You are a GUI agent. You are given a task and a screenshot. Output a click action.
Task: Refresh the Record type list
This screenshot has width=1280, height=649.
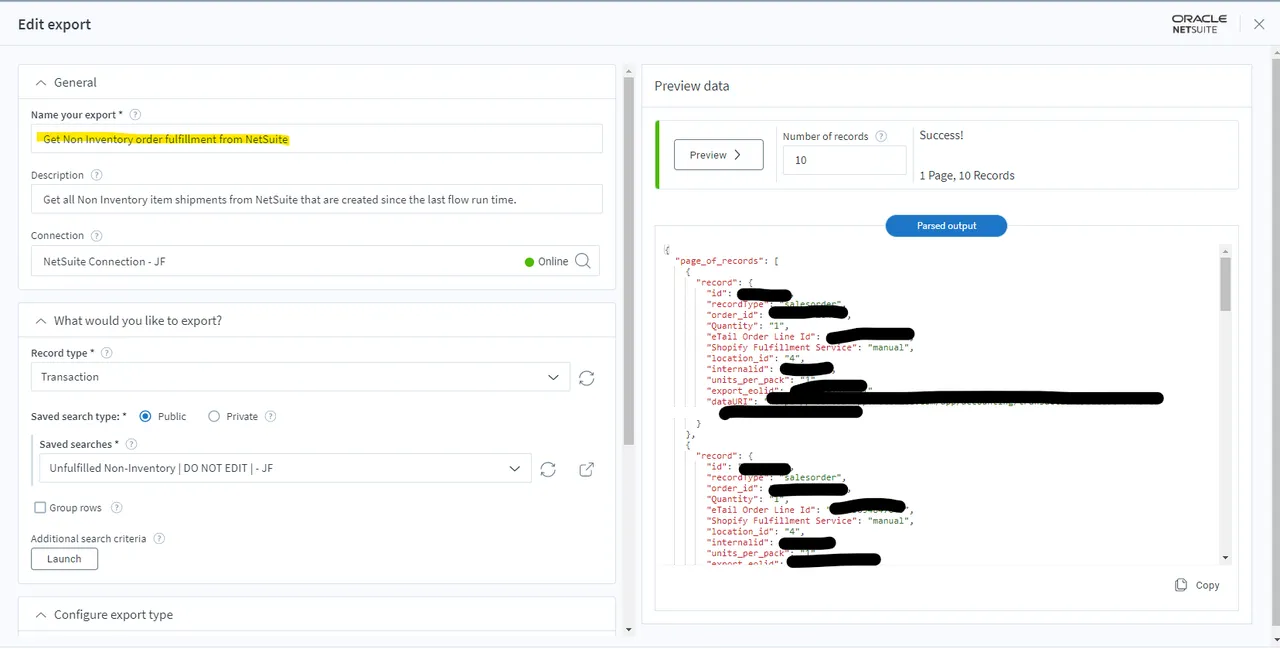pos(587,378)
